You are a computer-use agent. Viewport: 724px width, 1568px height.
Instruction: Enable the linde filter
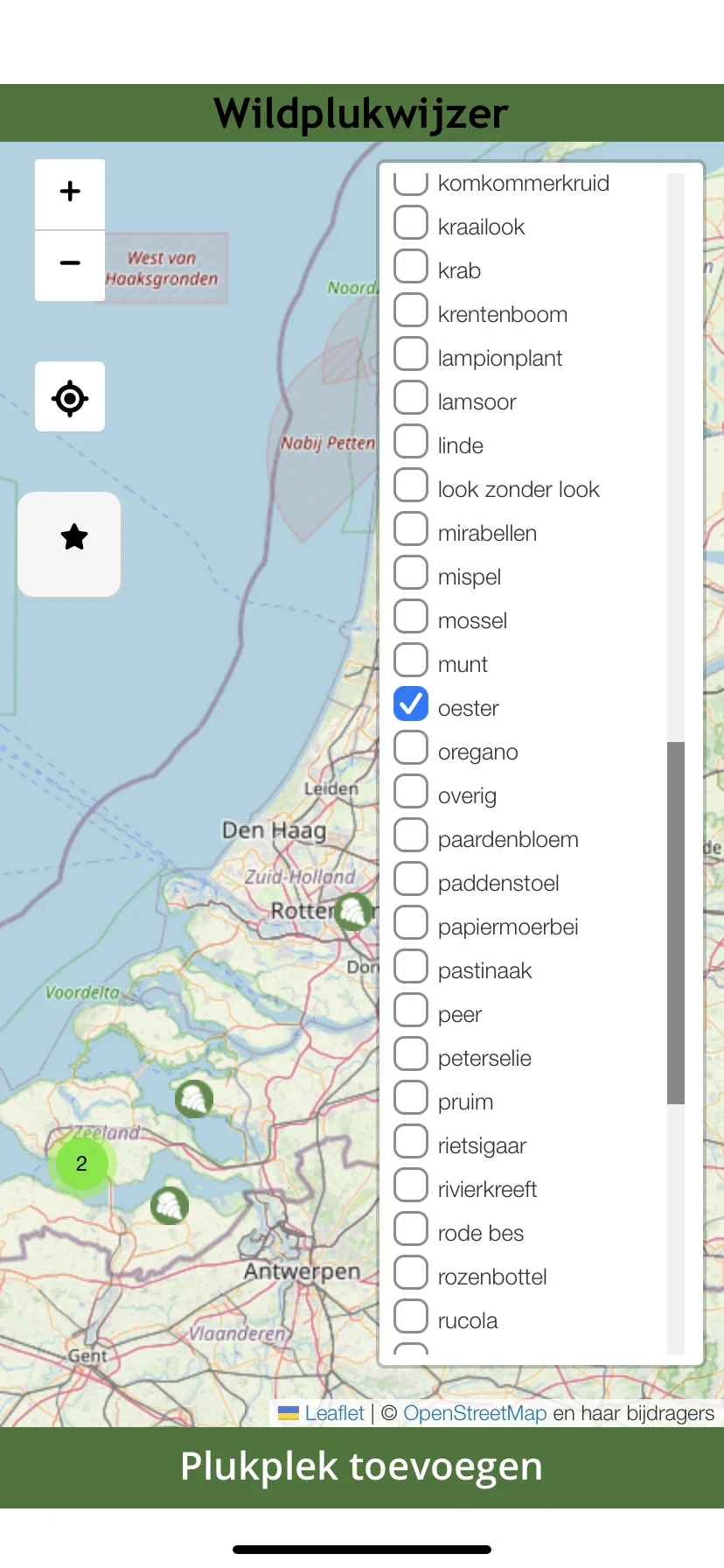411,441
